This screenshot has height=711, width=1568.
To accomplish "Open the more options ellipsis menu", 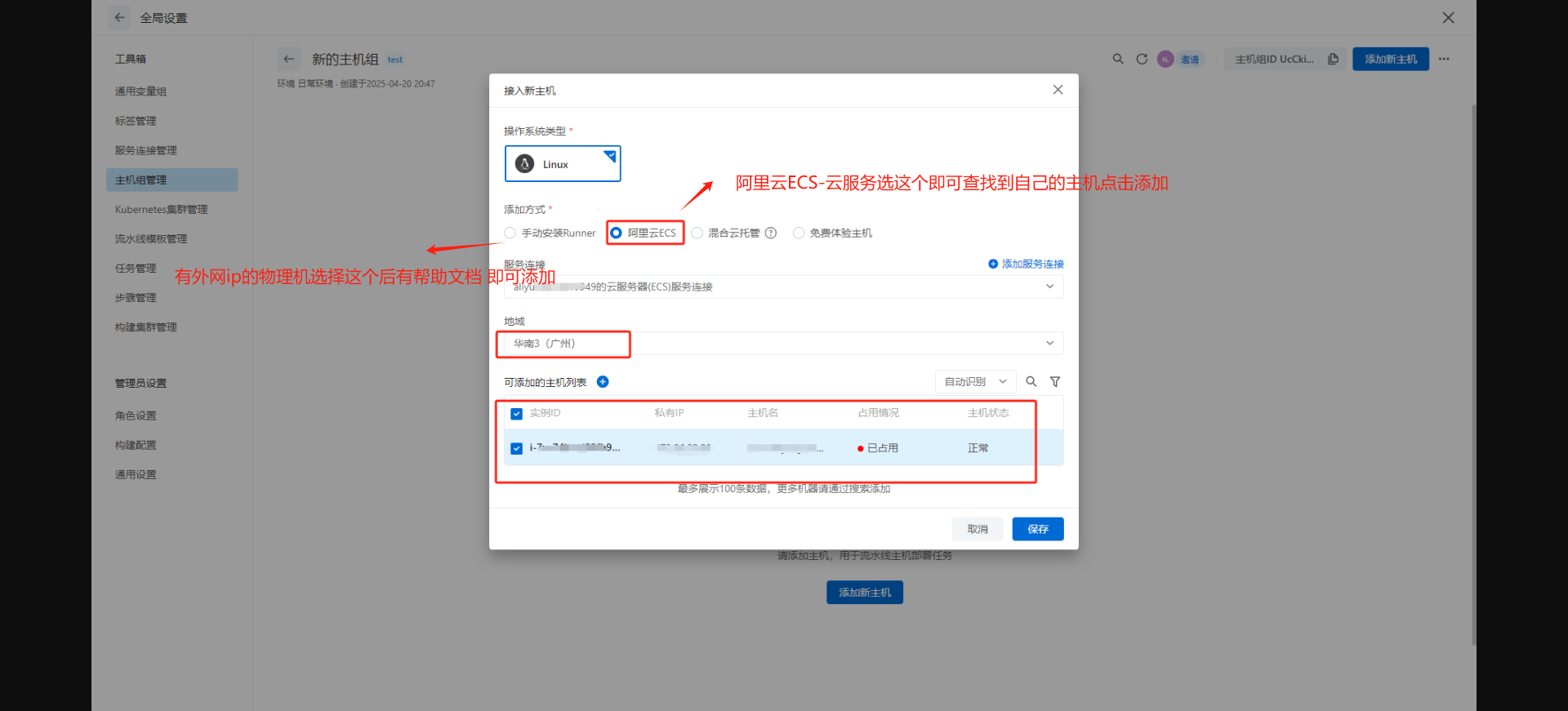I will click(x=1444, y=59).
